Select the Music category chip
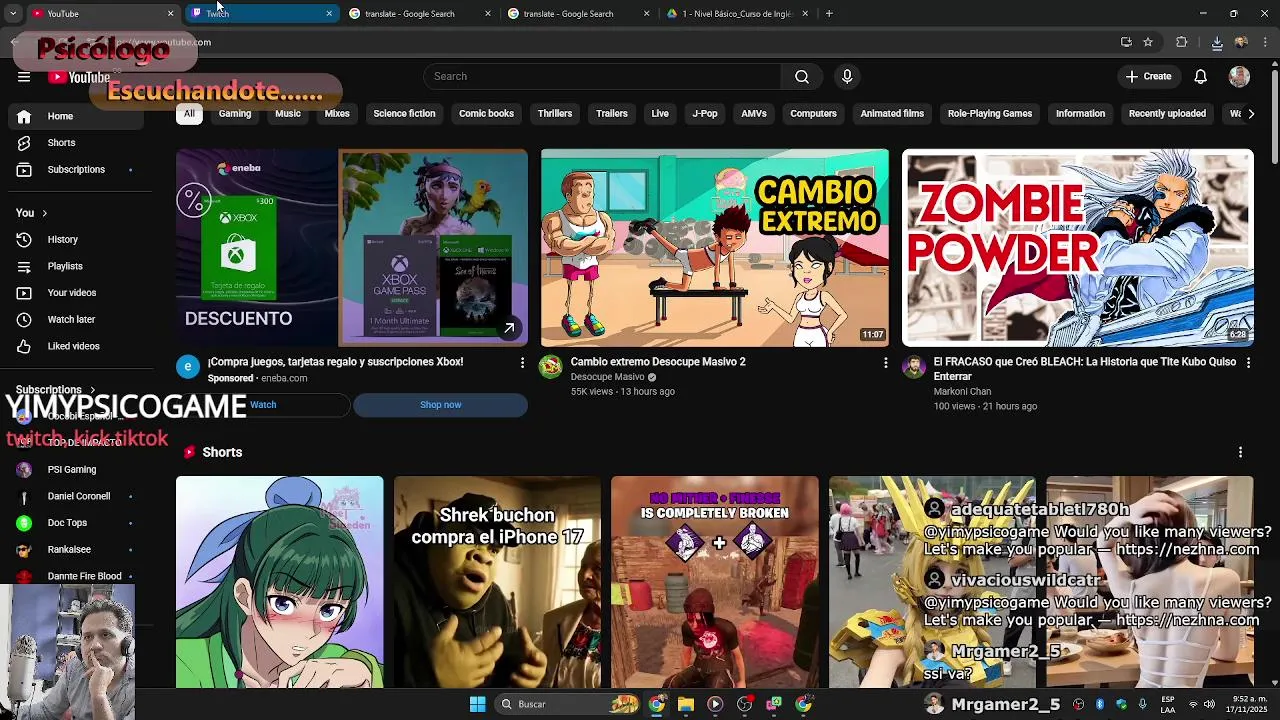The height and width of the screenshot is (720, 1280). [x=288, y=114]
